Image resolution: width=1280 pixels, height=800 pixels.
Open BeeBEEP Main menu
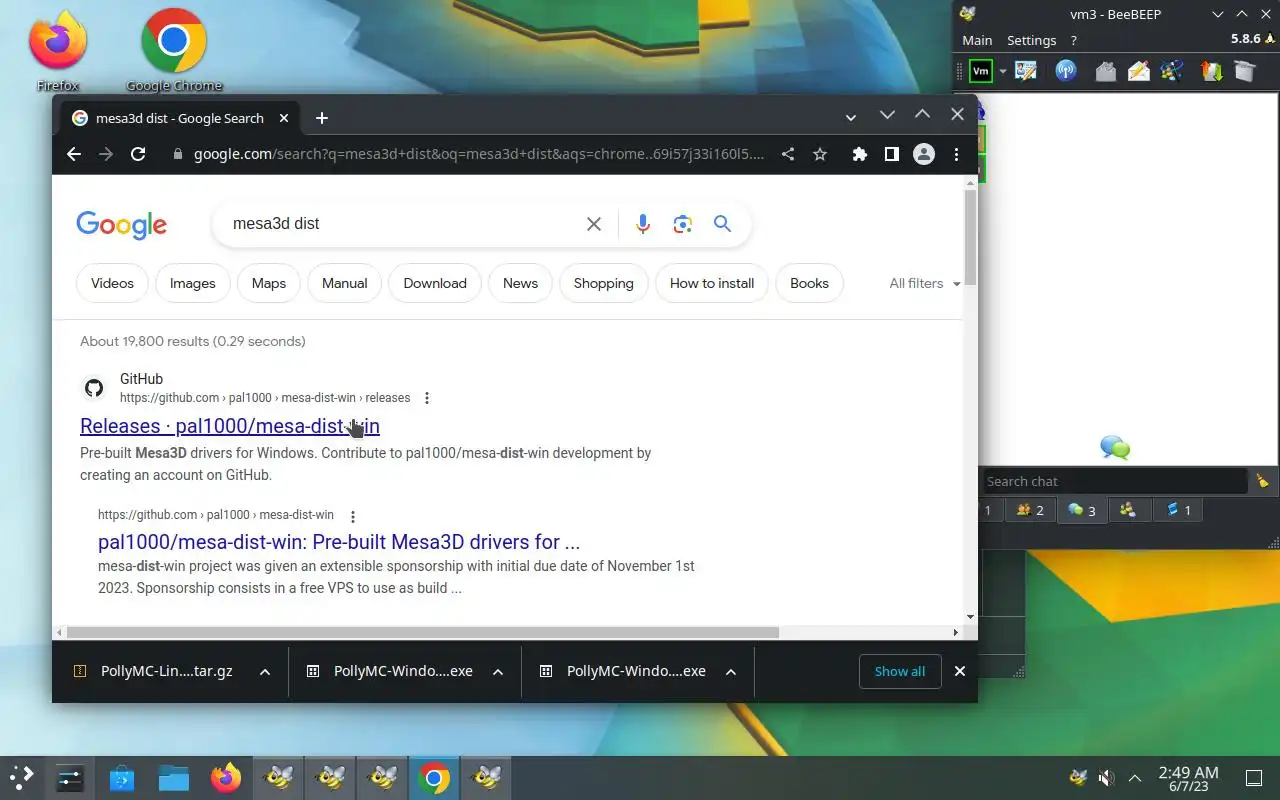point(977,40)
